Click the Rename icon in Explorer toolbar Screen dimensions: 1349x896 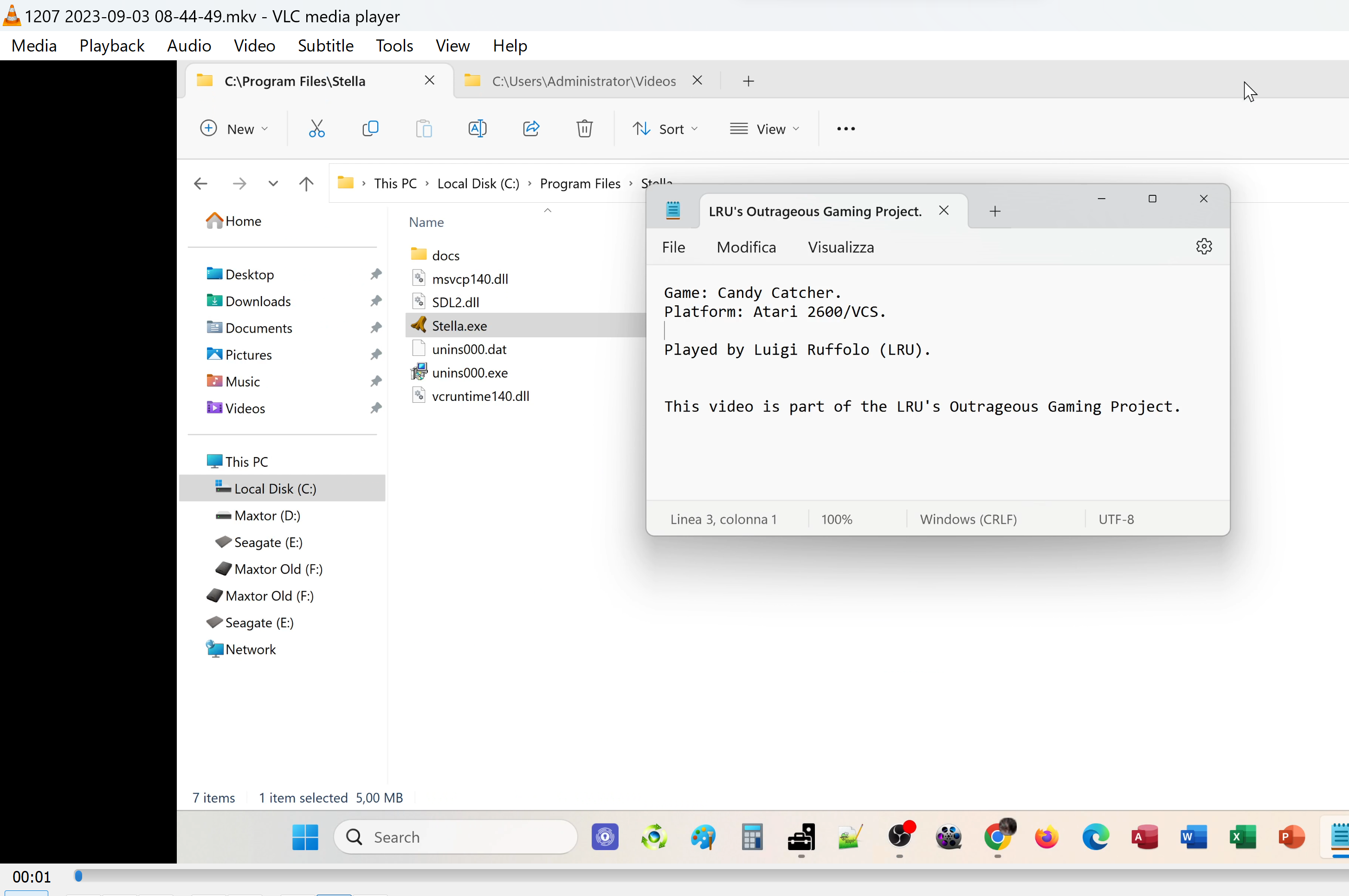(x=477, y=129)
